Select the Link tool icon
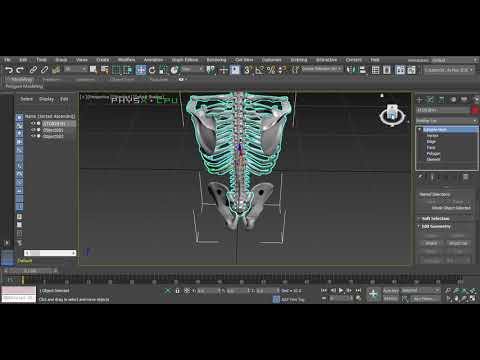 coord(33,70)
